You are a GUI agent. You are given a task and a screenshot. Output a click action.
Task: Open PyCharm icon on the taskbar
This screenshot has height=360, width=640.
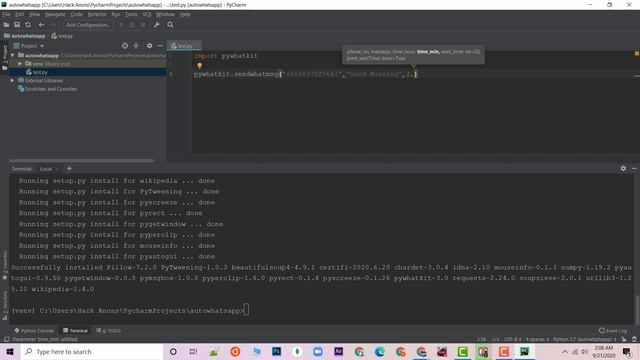[x=524, y=351]
